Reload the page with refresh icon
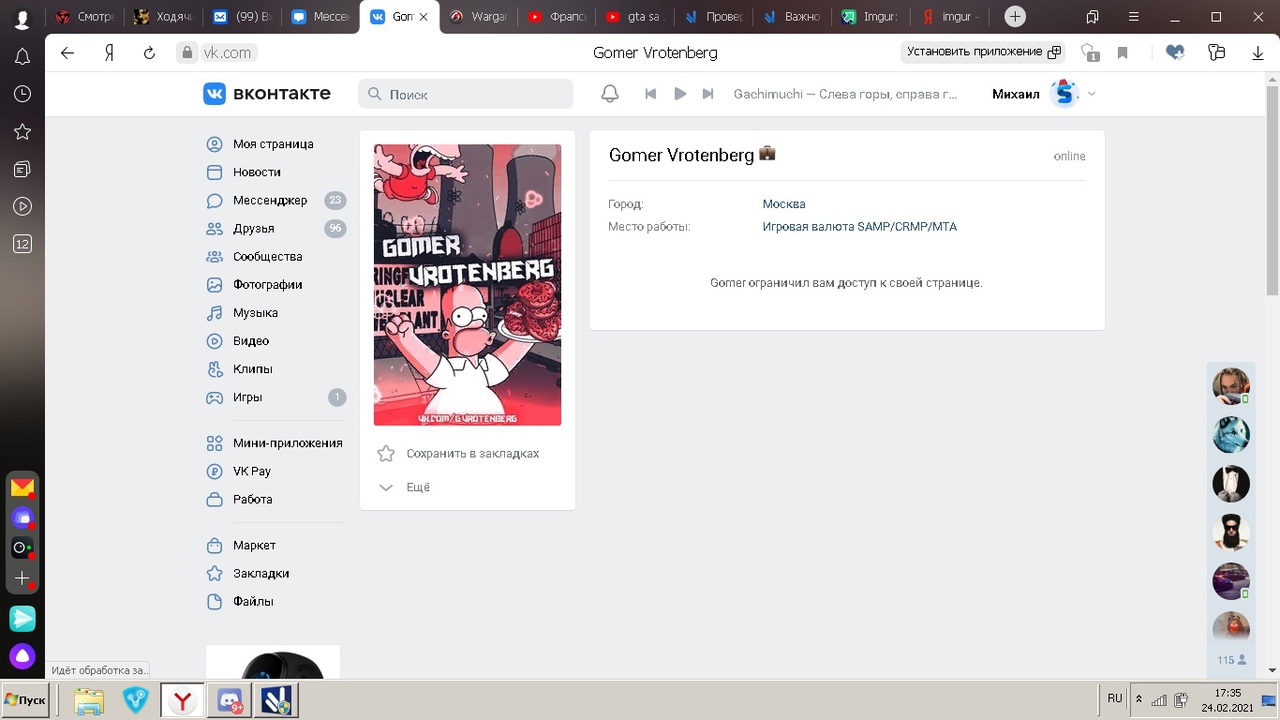1280x720 pixels. point(149,53)
